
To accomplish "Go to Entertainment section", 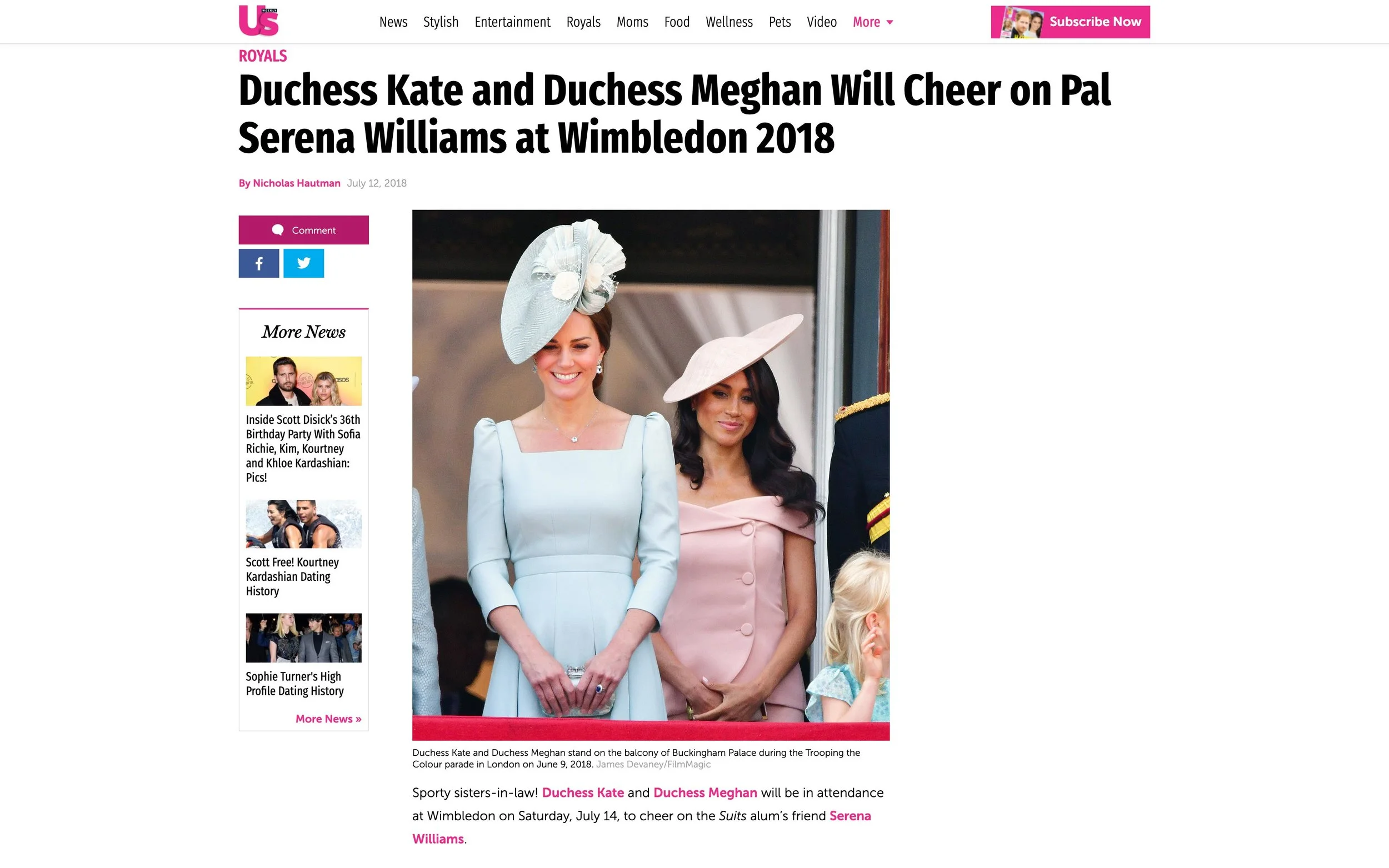I will click(512, 22).
